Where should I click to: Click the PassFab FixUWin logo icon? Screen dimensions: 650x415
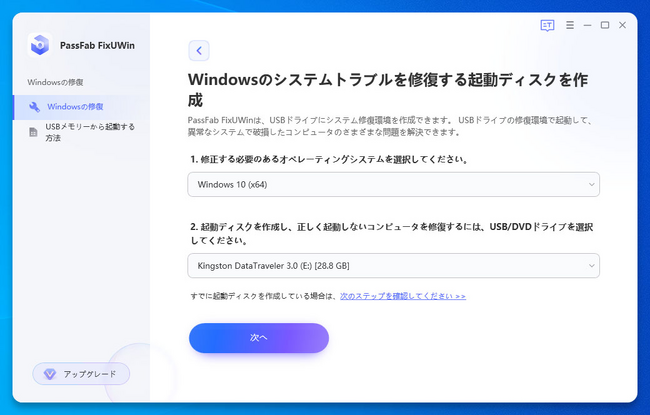(x=40, y=45)
